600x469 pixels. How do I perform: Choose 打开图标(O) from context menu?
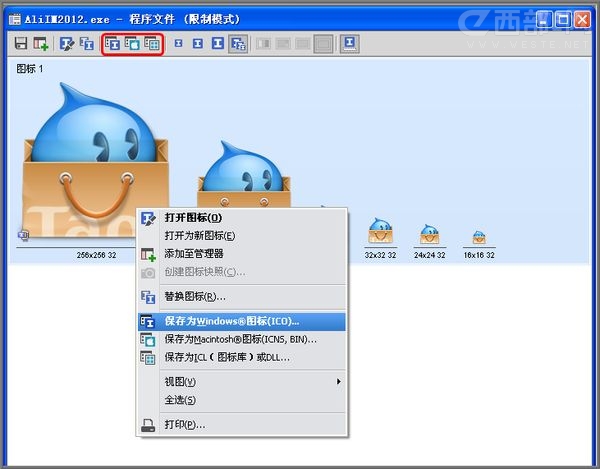[193, 217]
